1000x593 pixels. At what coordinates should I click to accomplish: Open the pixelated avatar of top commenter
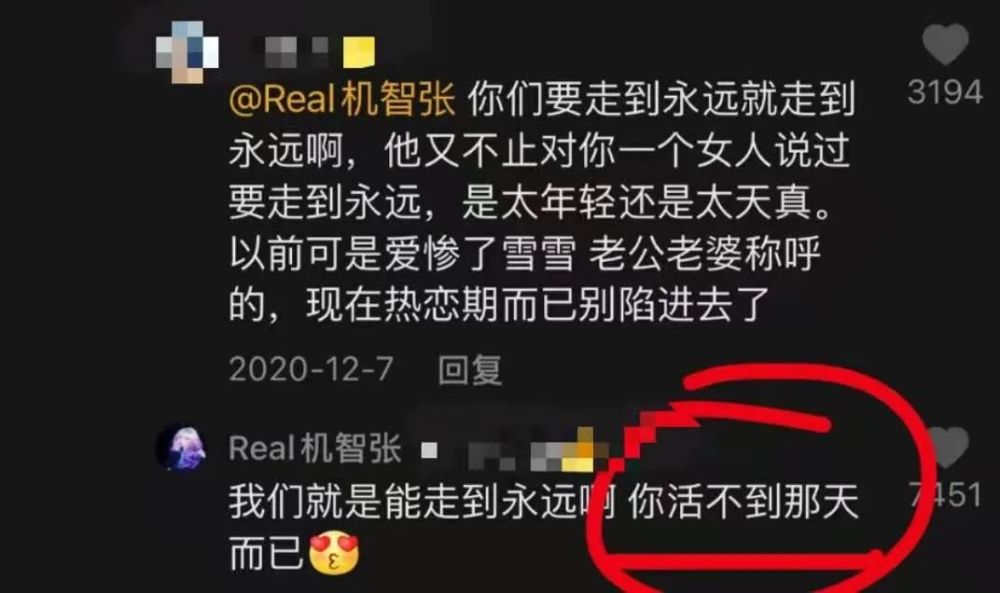click(187, 52)
